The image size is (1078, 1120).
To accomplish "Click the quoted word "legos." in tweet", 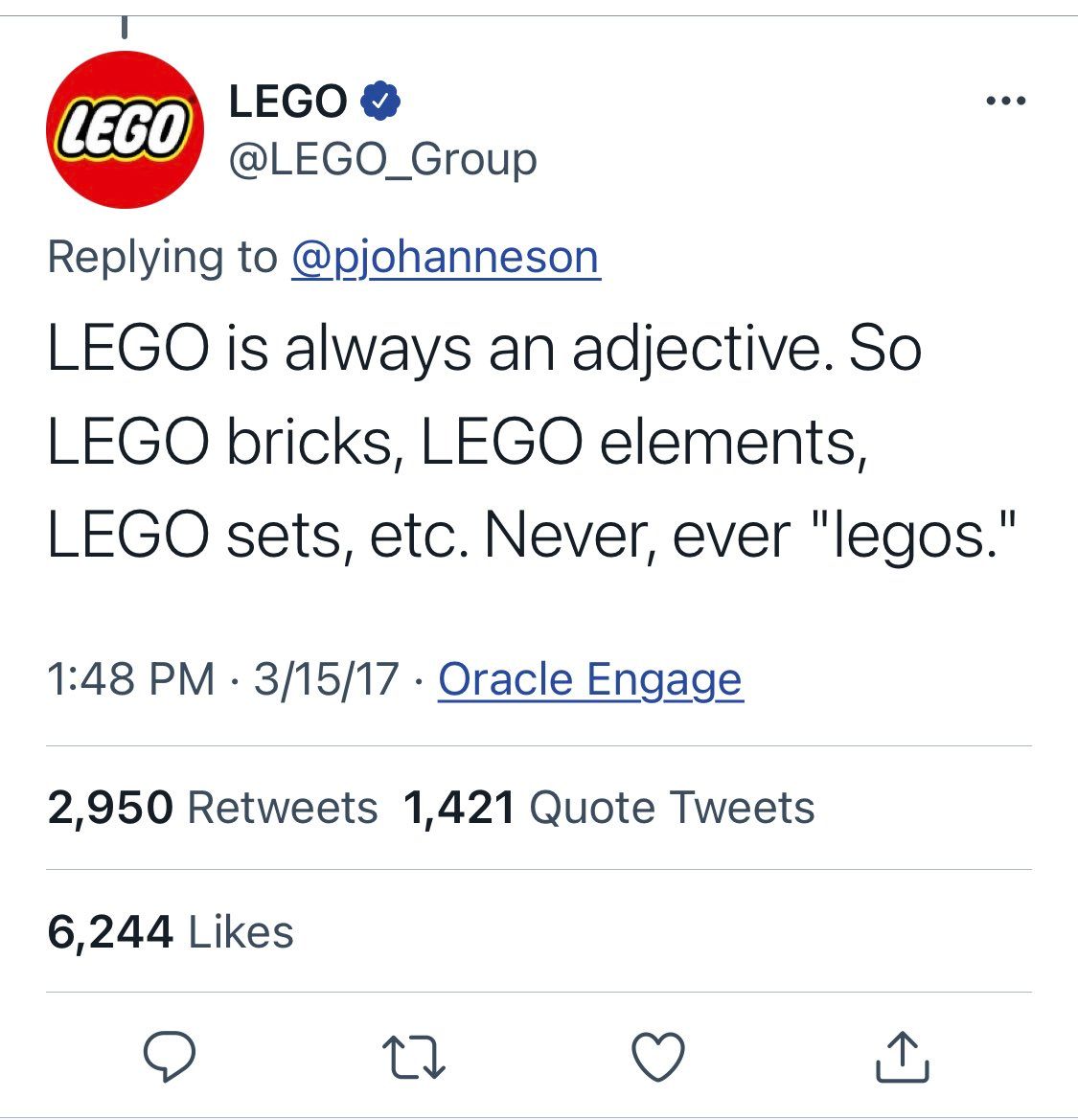I will click(x=911, y=537).
